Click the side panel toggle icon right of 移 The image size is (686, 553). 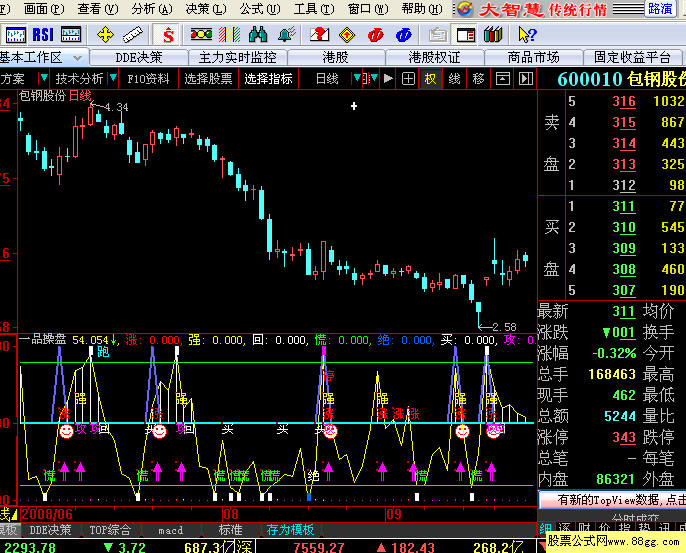point(525,79)
